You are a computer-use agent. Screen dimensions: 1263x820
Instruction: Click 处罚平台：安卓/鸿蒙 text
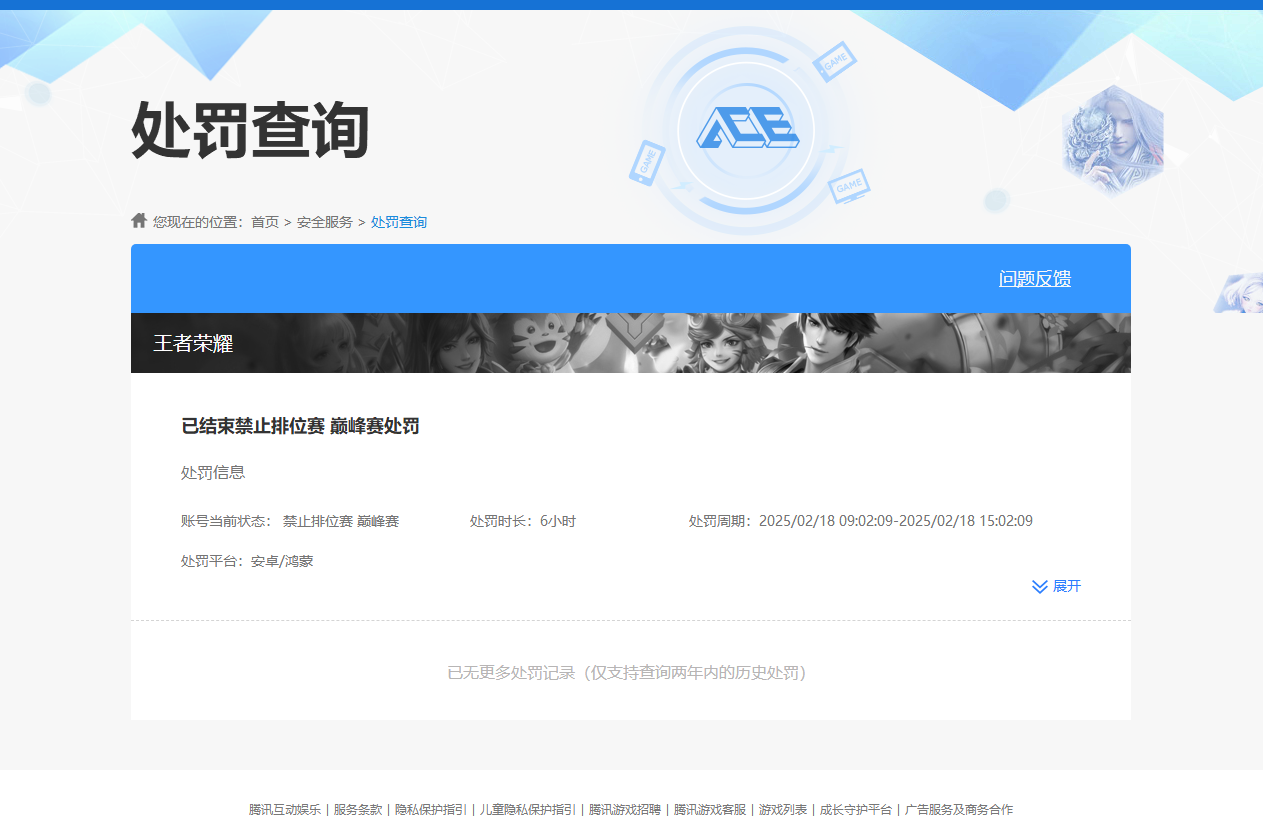point(247,561)
